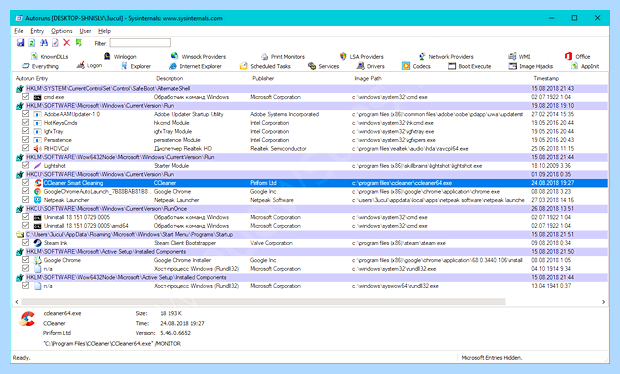Click the Find binoculars toolbar icon
The image size is (620, 374).
[44, 43]
